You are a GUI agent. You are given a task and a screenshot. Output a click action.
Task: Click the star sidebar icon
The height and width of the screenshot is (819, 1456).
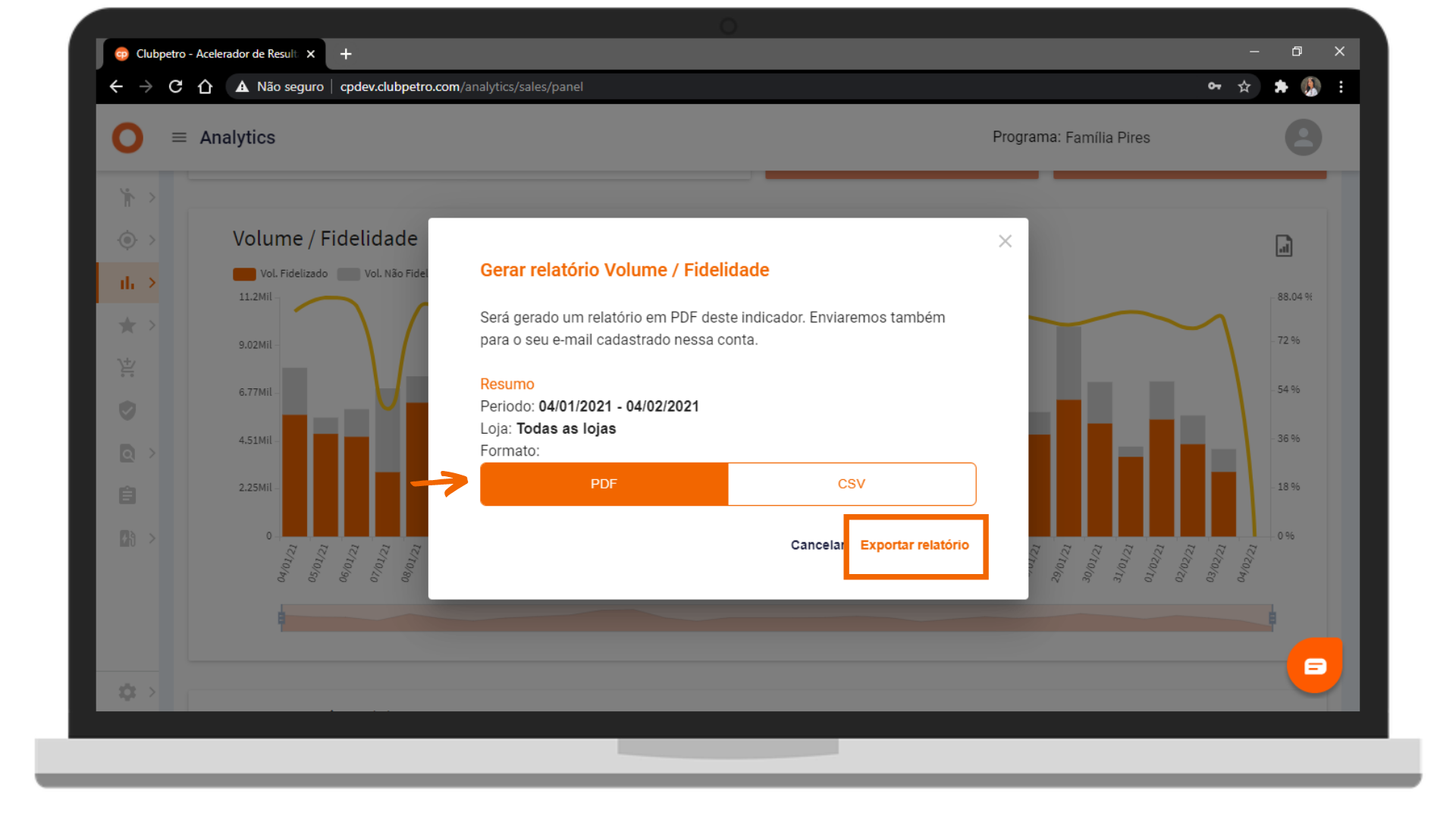(x=127, y=325)
